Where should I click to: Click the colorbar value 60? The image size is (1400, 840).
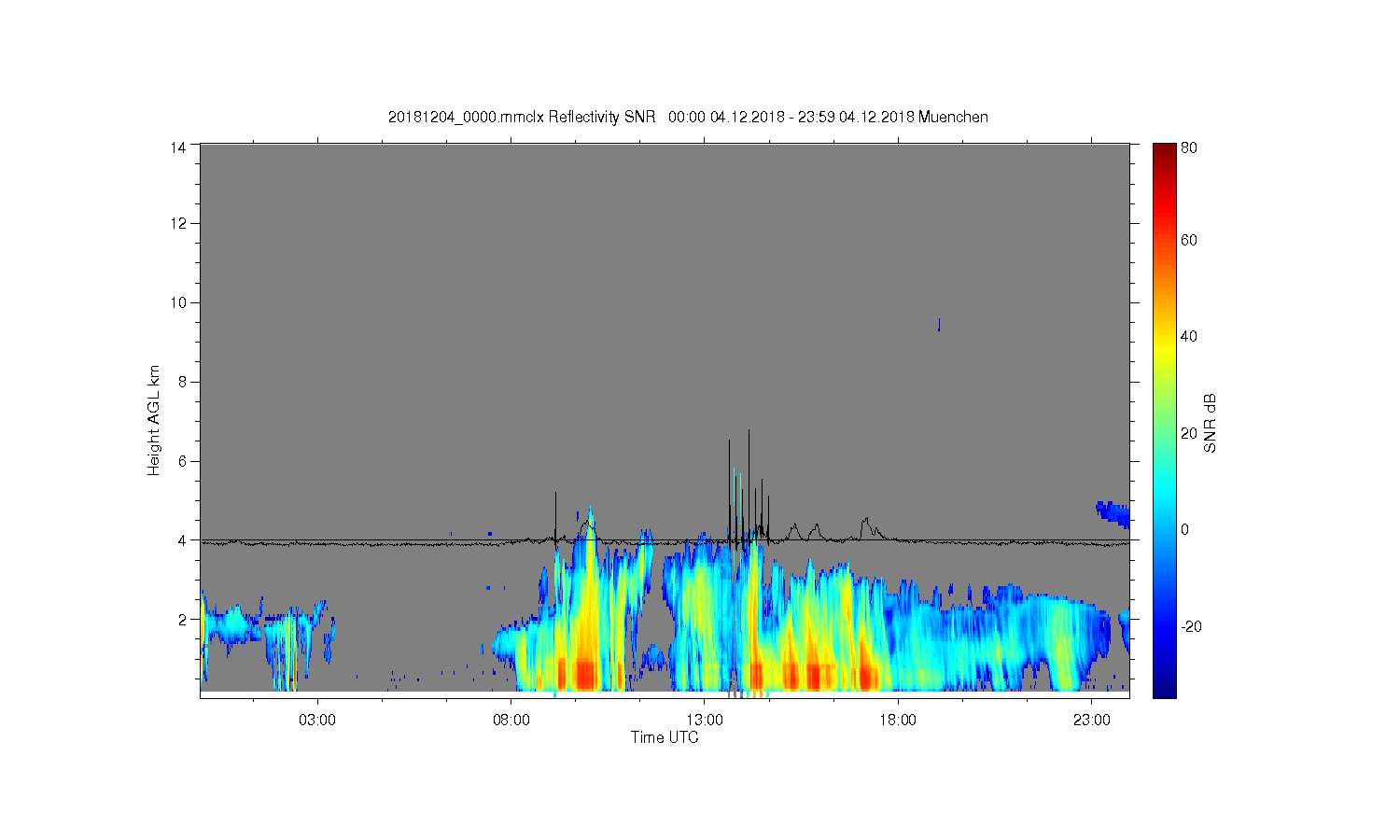(1189, 240)
